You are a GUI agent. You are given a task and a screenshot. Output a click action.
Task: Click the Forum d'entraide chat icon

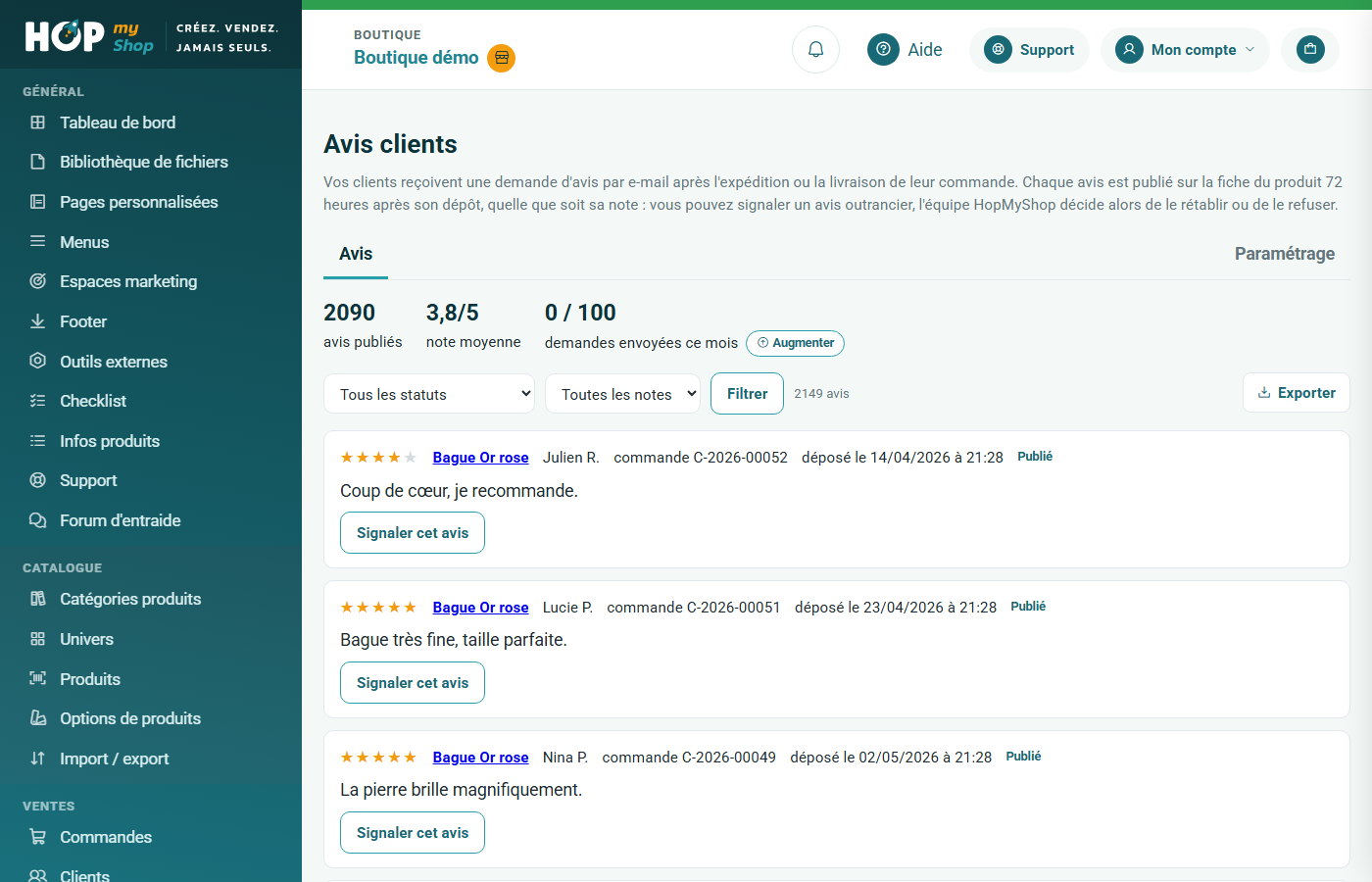[37, 520]
